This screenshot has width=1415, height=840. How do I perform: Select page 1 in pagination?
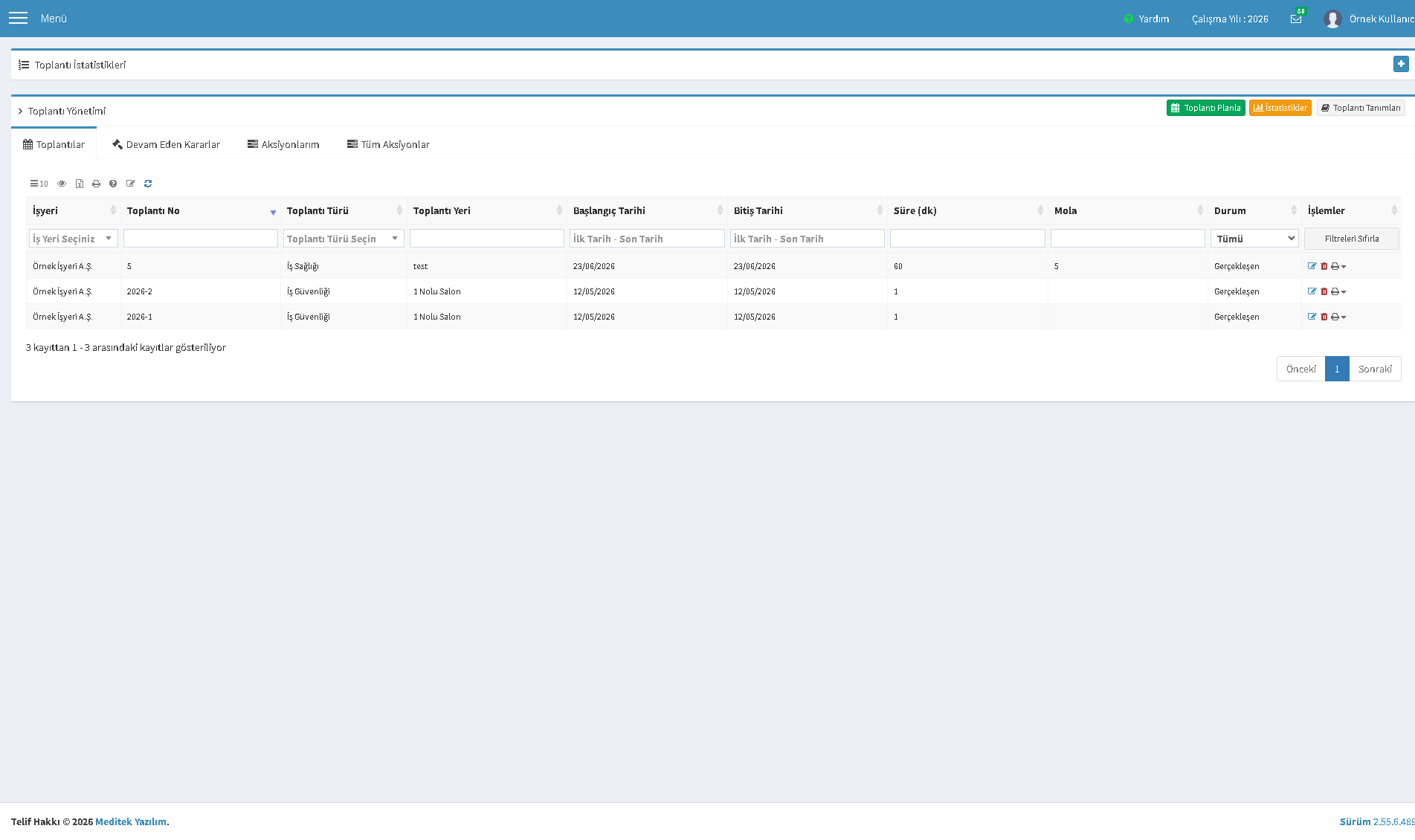pyautogui.click(x=1337, y=369)
